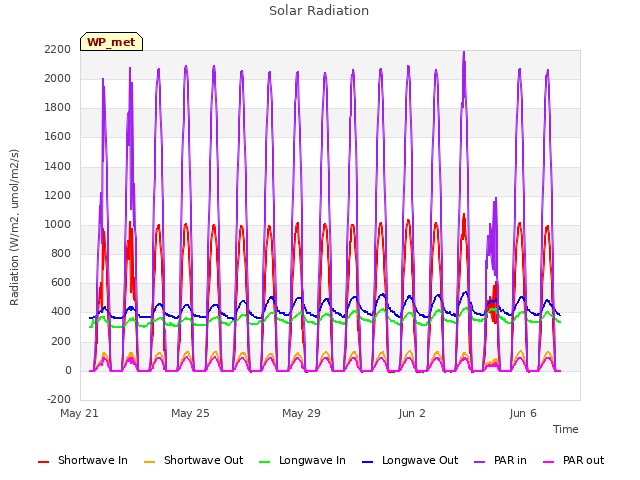Click the Jun 6 x-axis label
Image resolution: width=640 pixels, height=480 pixels.
coord(523,413)
